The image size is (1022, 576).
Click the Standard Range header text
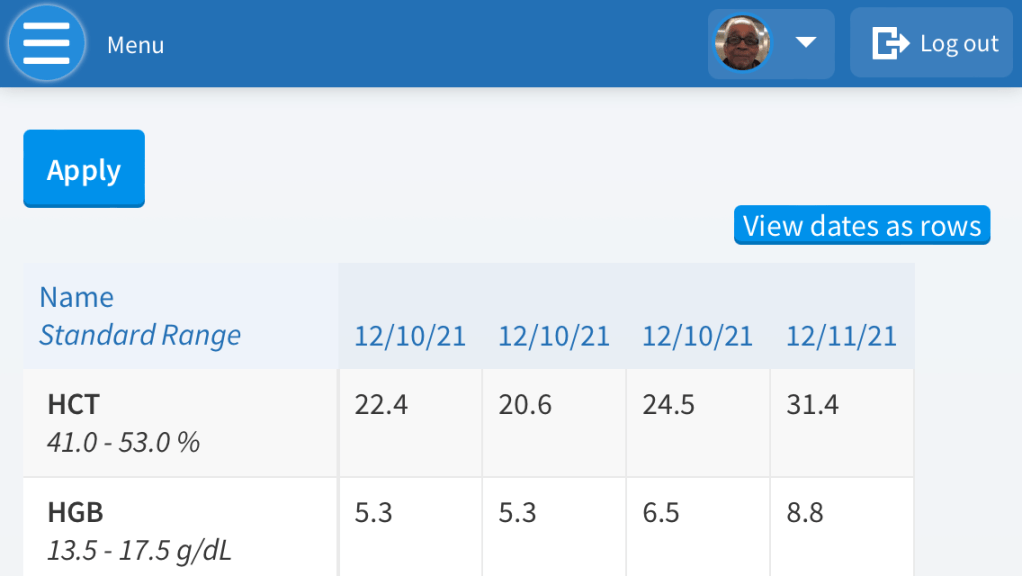point(140,335)
